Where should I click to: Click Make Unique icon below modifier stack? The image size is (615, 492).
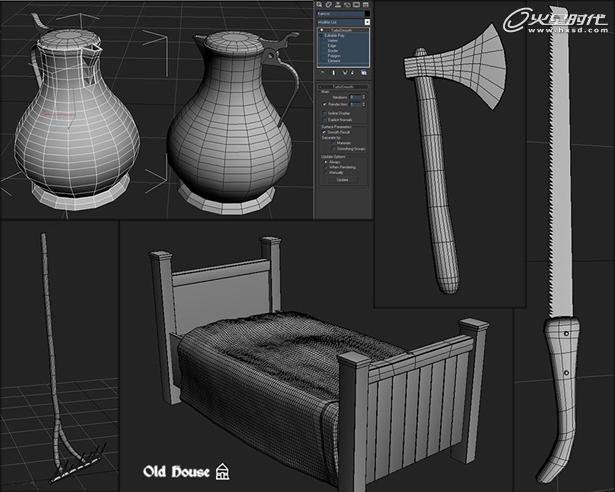345,73
